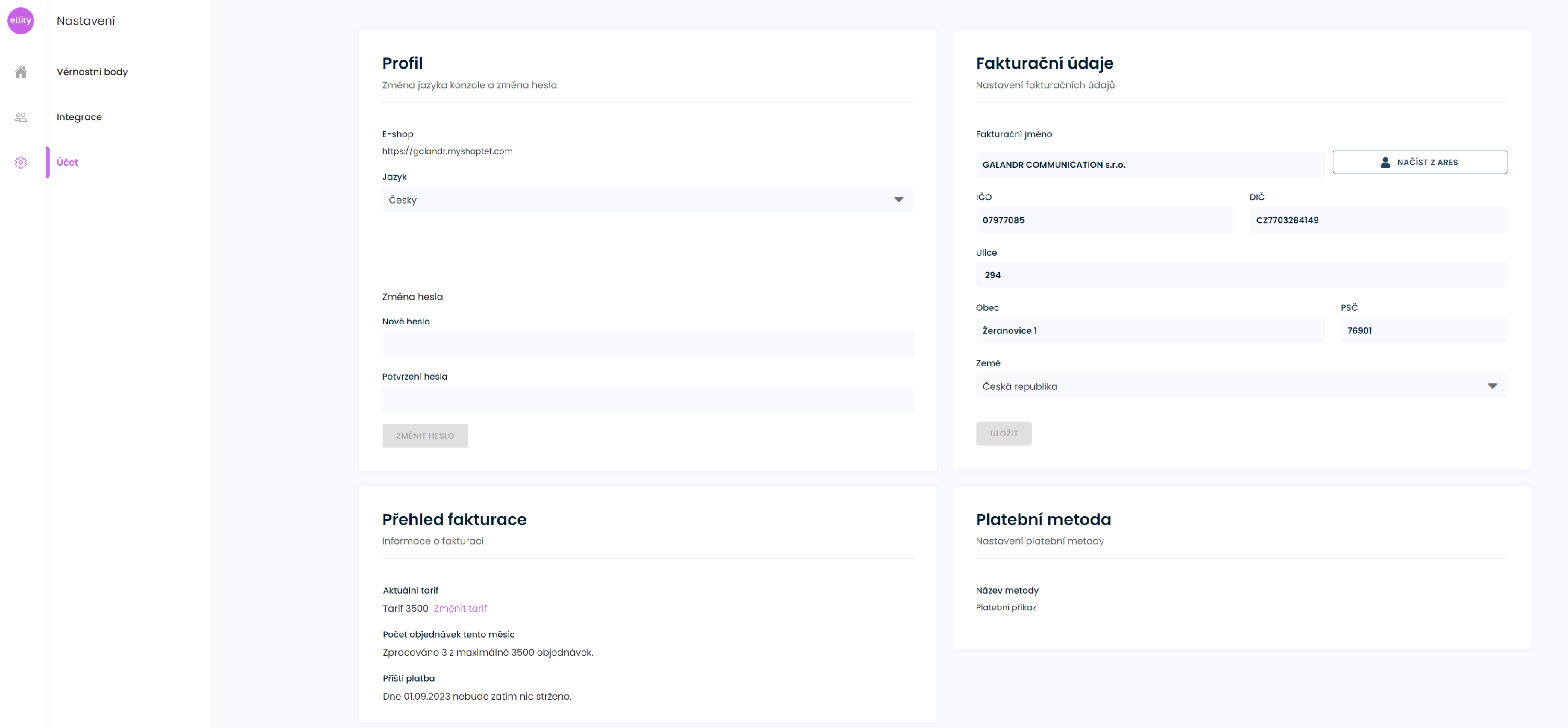Image resolution: width=1568 pixels, height=728 pixels.
Task: Edit the Fakturační jméno field
Action: 1149,165
